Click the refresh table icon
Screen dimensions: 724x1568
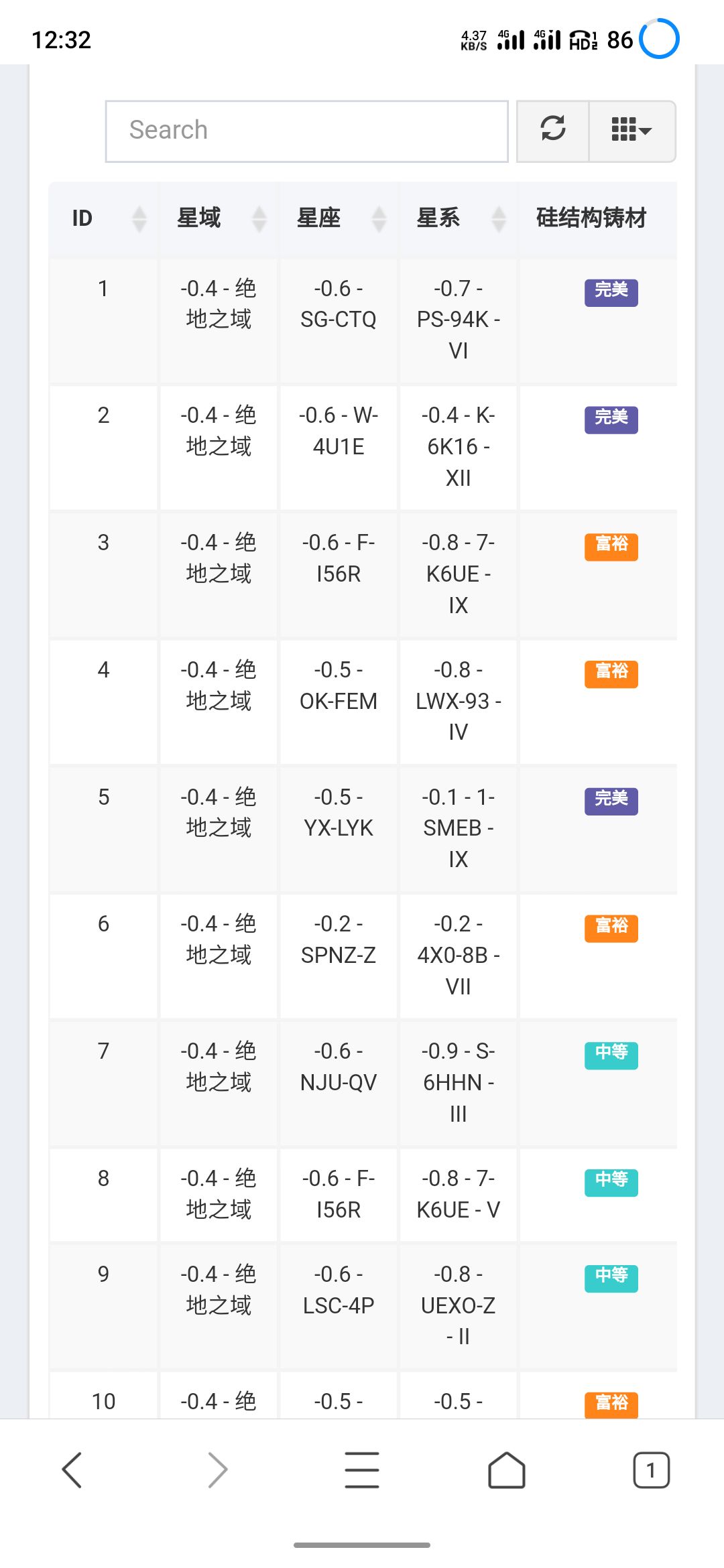coord(553,131)
